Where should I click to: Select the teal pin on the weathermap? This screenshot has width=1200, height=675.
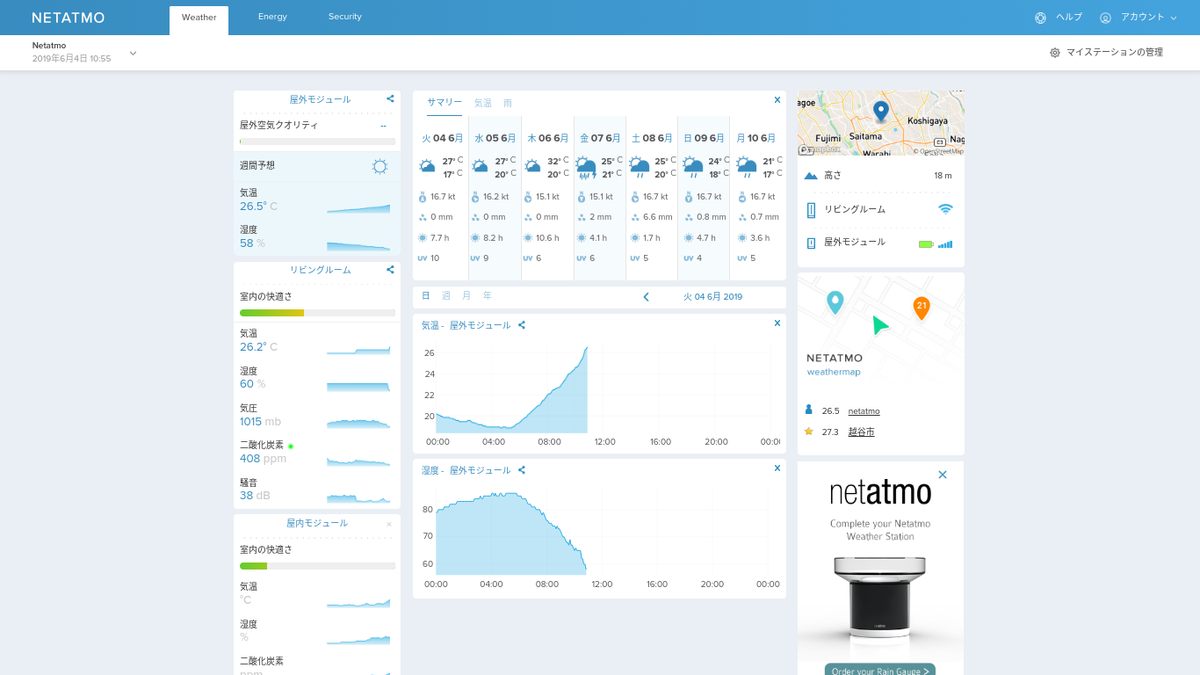coord(835,301)
